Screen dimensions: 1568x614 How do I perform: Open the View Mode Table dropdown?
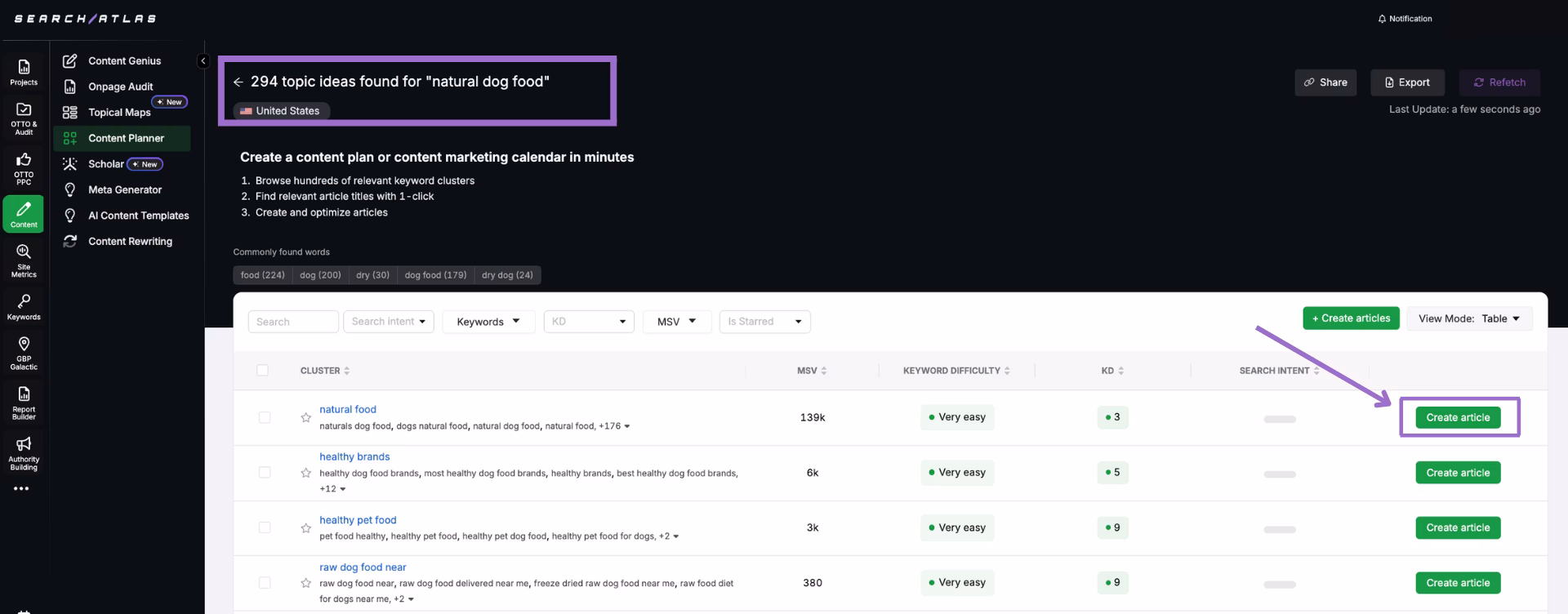(1468, 318)
